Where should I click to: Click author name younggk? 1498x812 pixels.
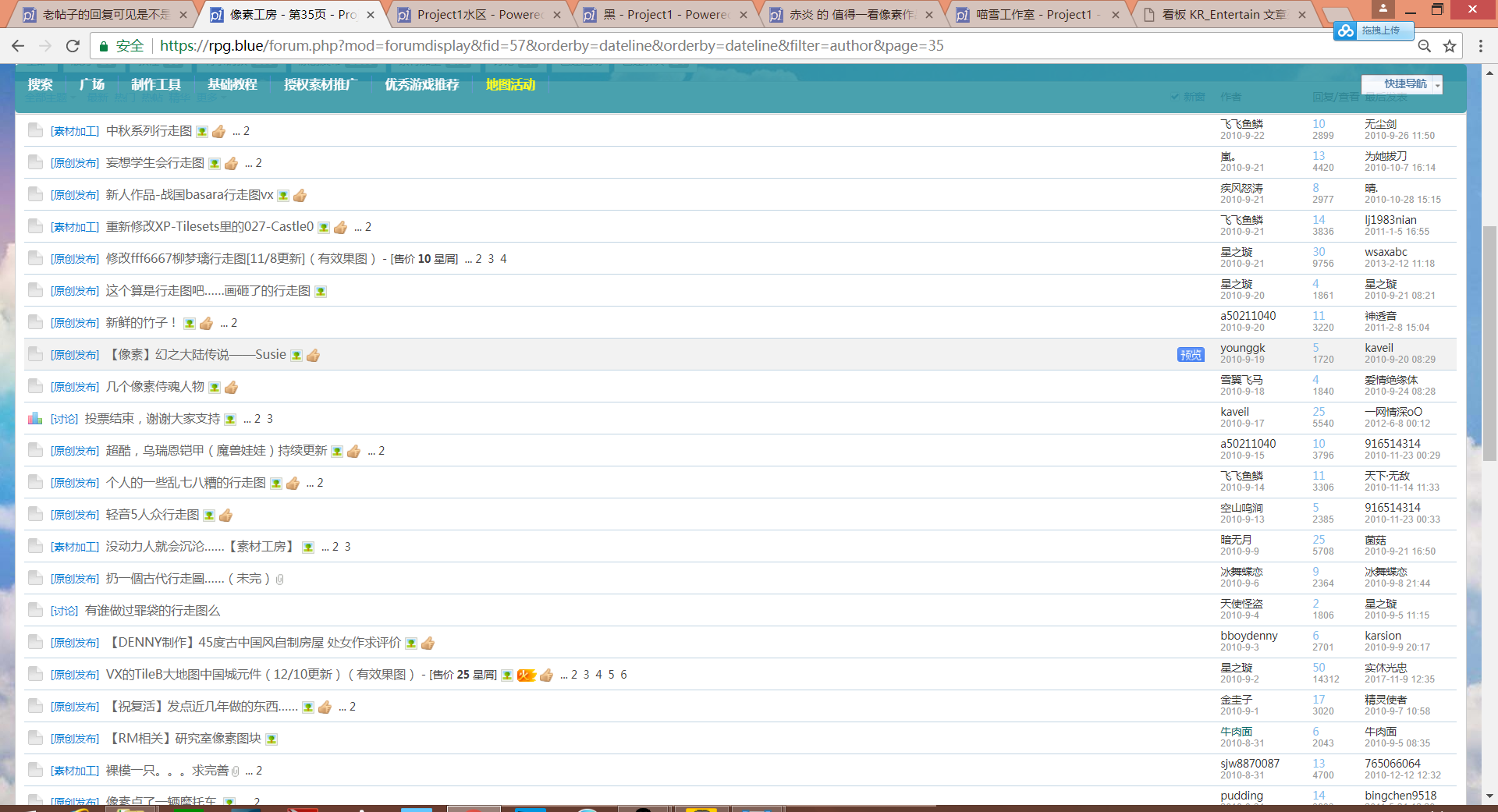[1243, 348]
